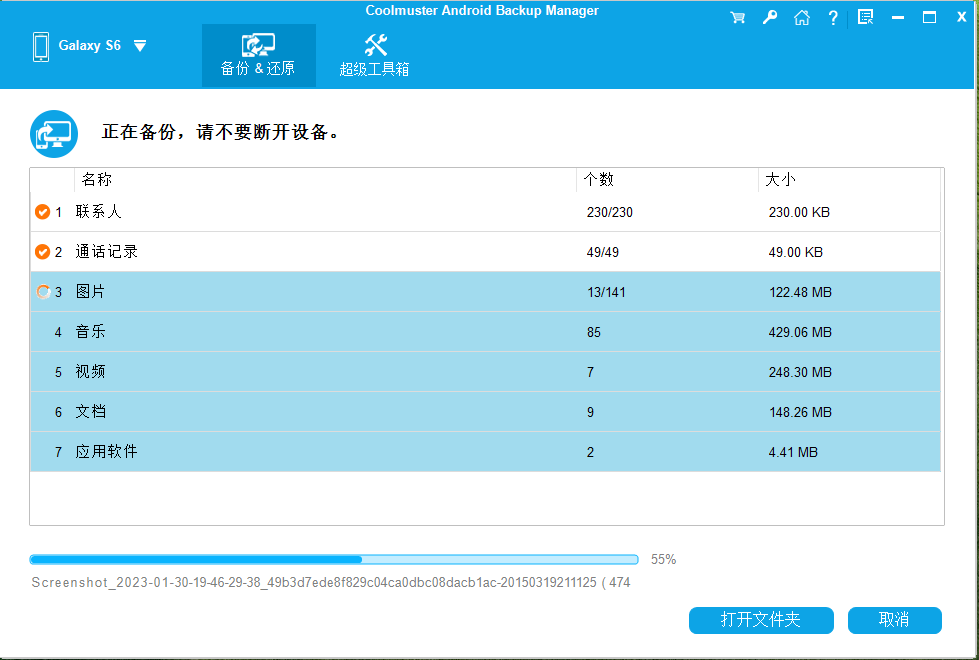979x660 pixels.
Task: Click the 85 music count cell
Action: tap(594, 332)
